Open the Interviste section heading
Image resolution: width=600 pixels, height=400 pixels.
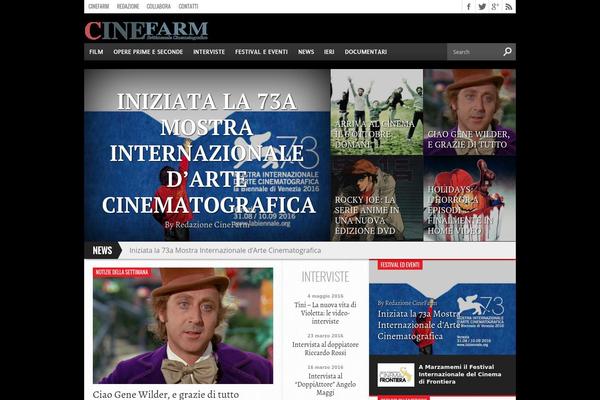[x=325, y=277]
